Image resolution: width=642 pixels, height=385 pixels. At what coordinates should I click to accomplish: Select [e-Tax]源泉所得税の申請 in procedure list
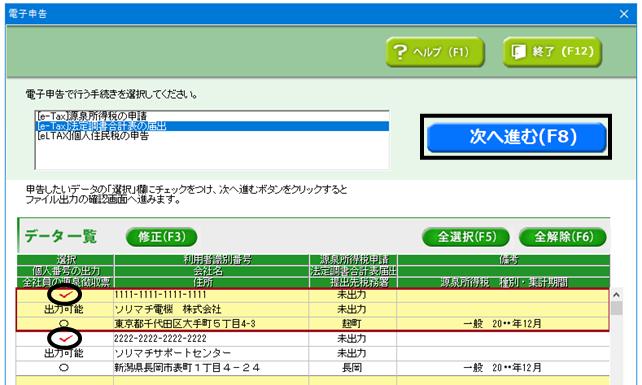[x=212, y=116]
